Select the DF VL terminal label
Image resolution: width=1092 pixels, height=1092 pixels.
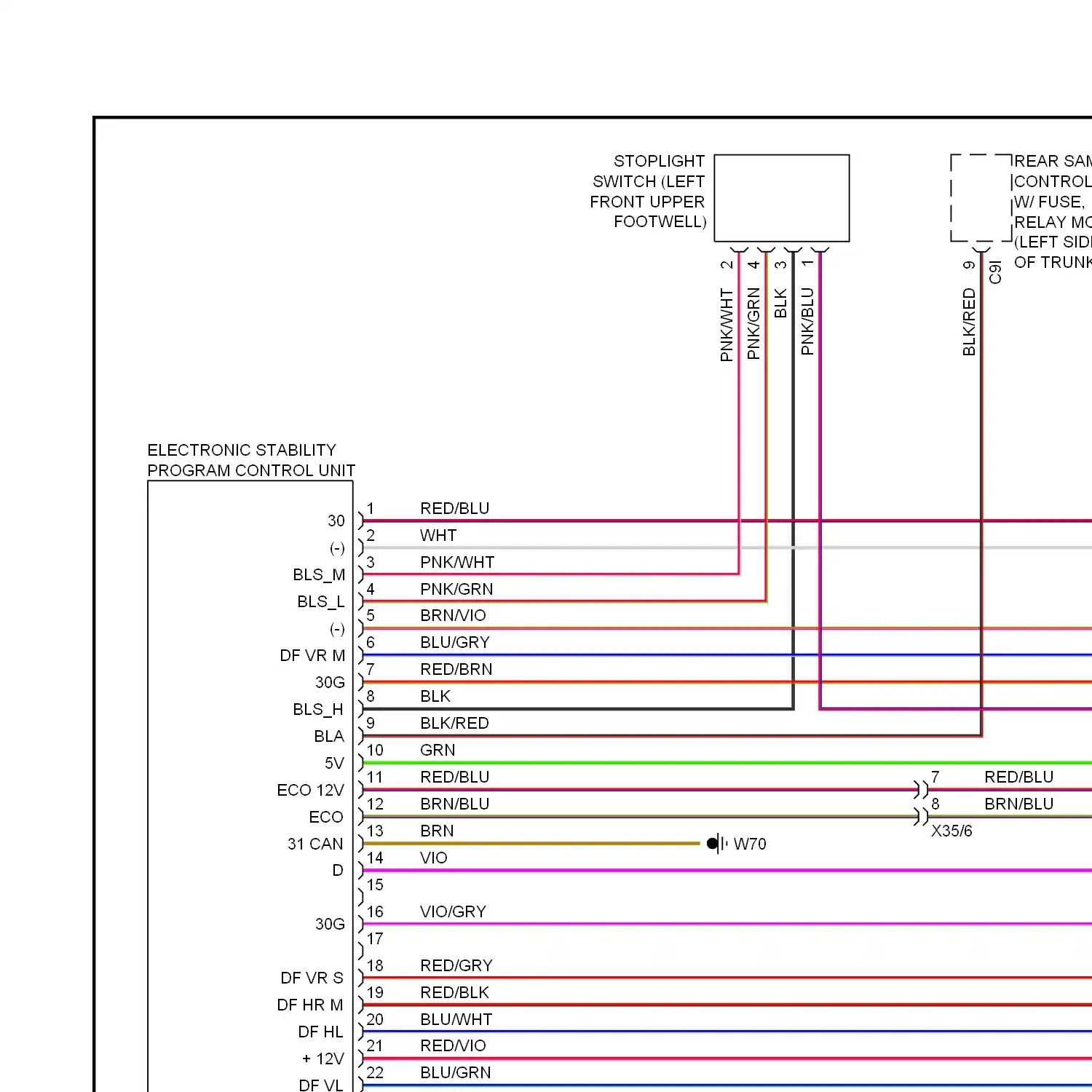pos(321,1085)
